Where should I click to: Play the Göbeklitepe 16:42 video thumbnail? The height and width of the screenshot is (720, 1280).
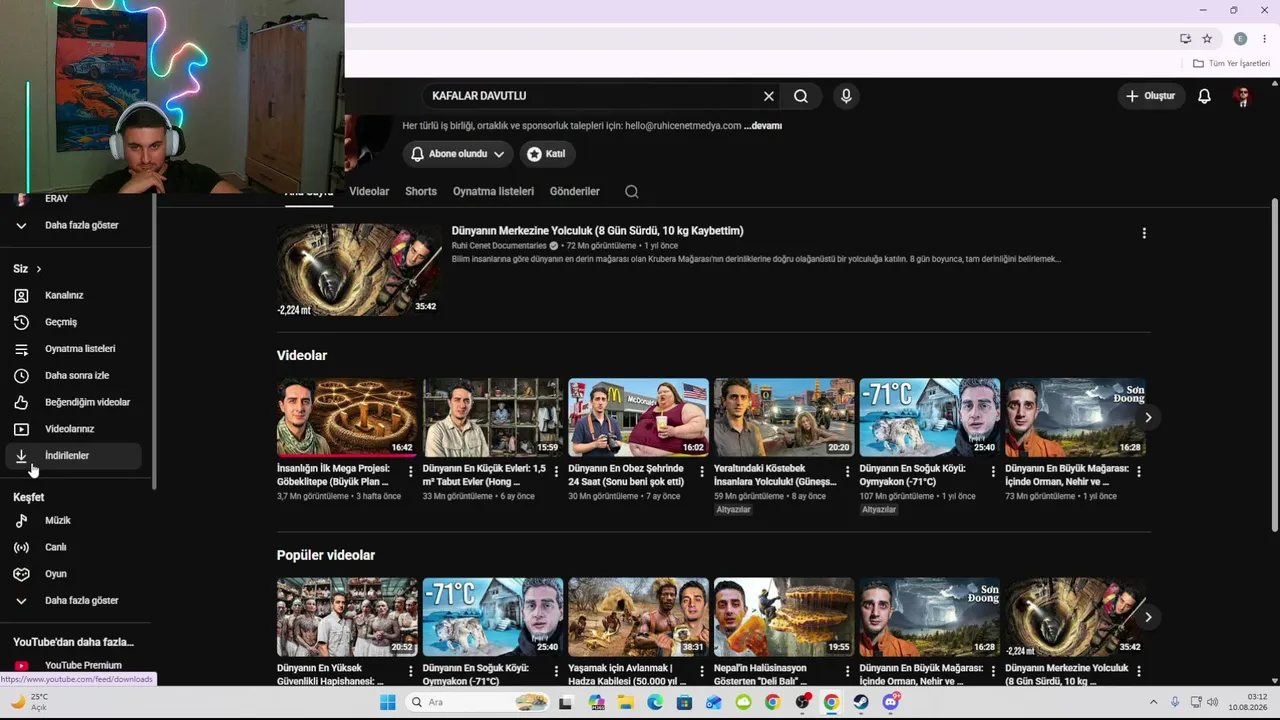(x=347, y=417)
